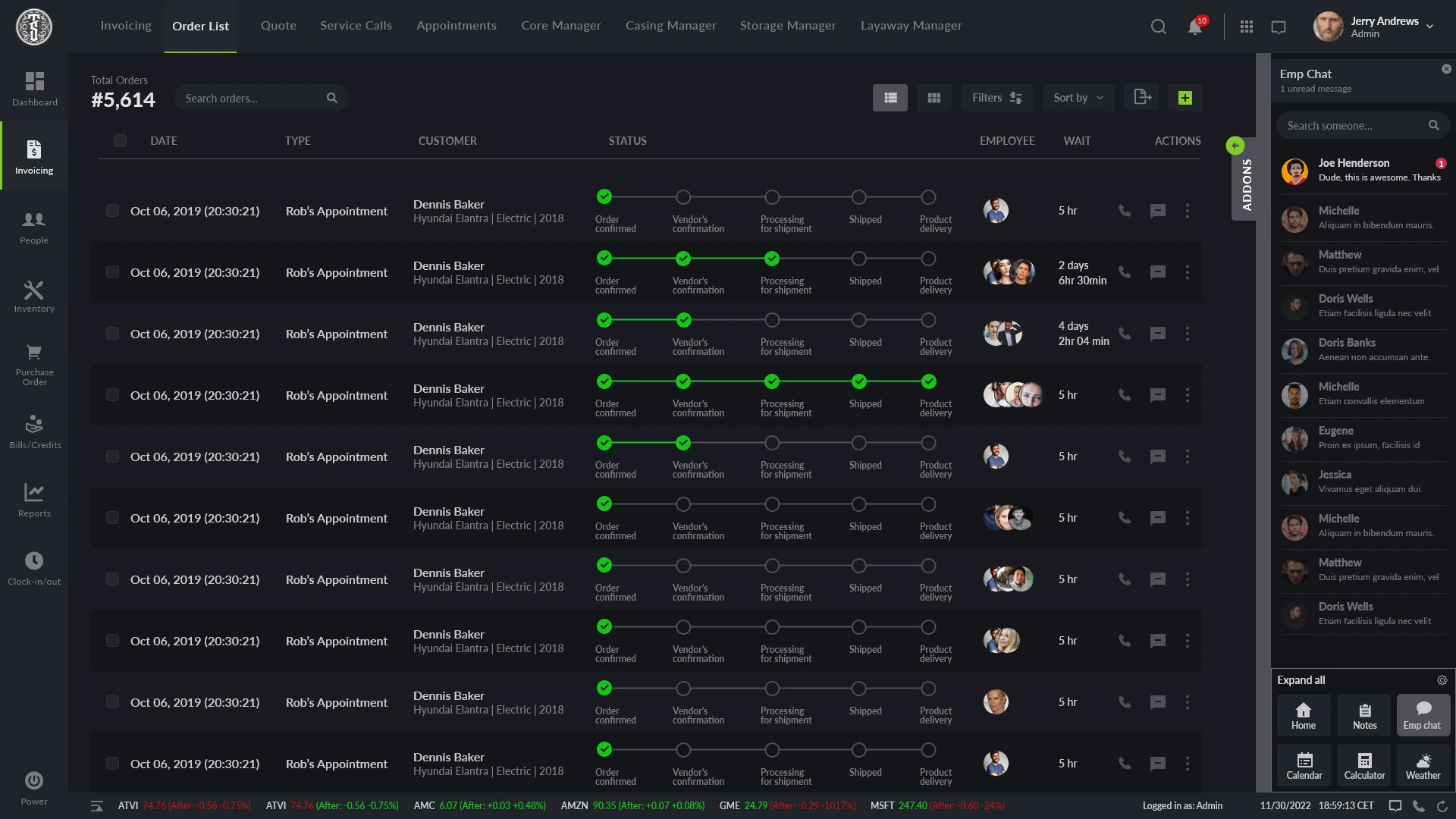
Task: Open the Clock-in/out panel
Action: [33, 566]
